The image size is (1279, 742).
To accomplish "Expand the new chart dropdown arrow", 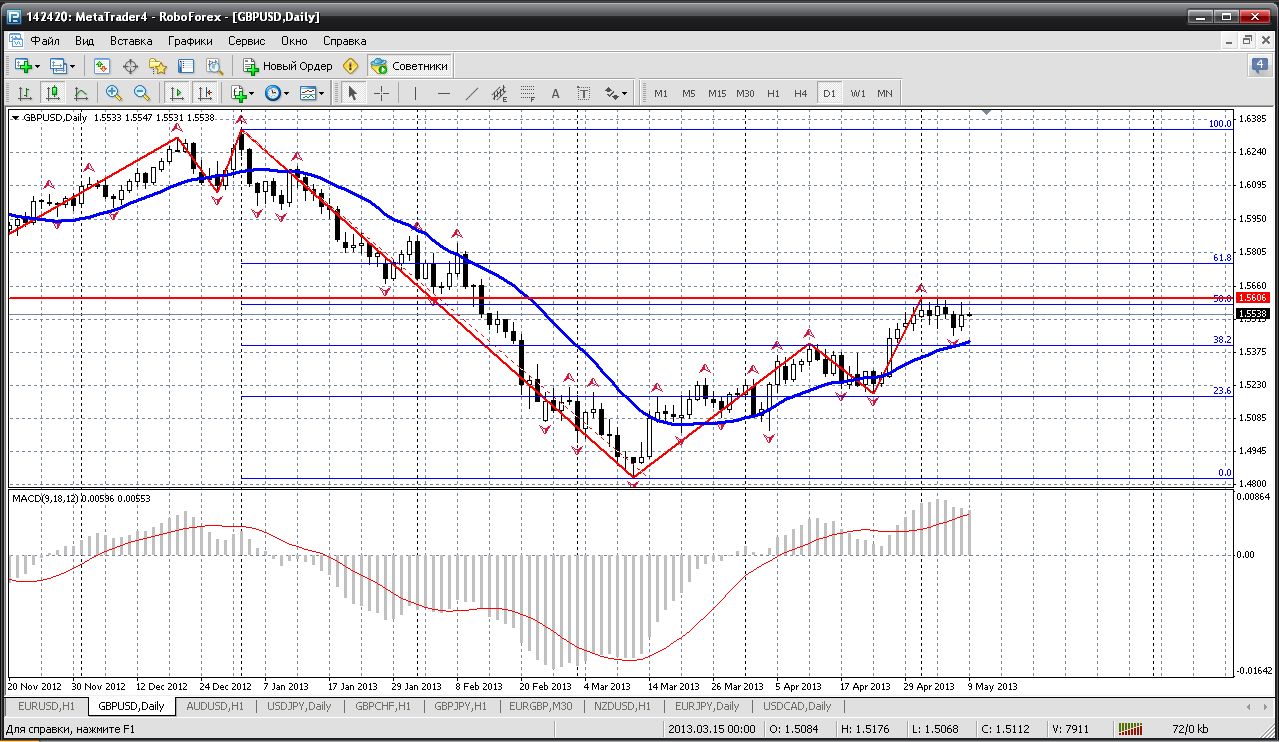I will point(38,67).
